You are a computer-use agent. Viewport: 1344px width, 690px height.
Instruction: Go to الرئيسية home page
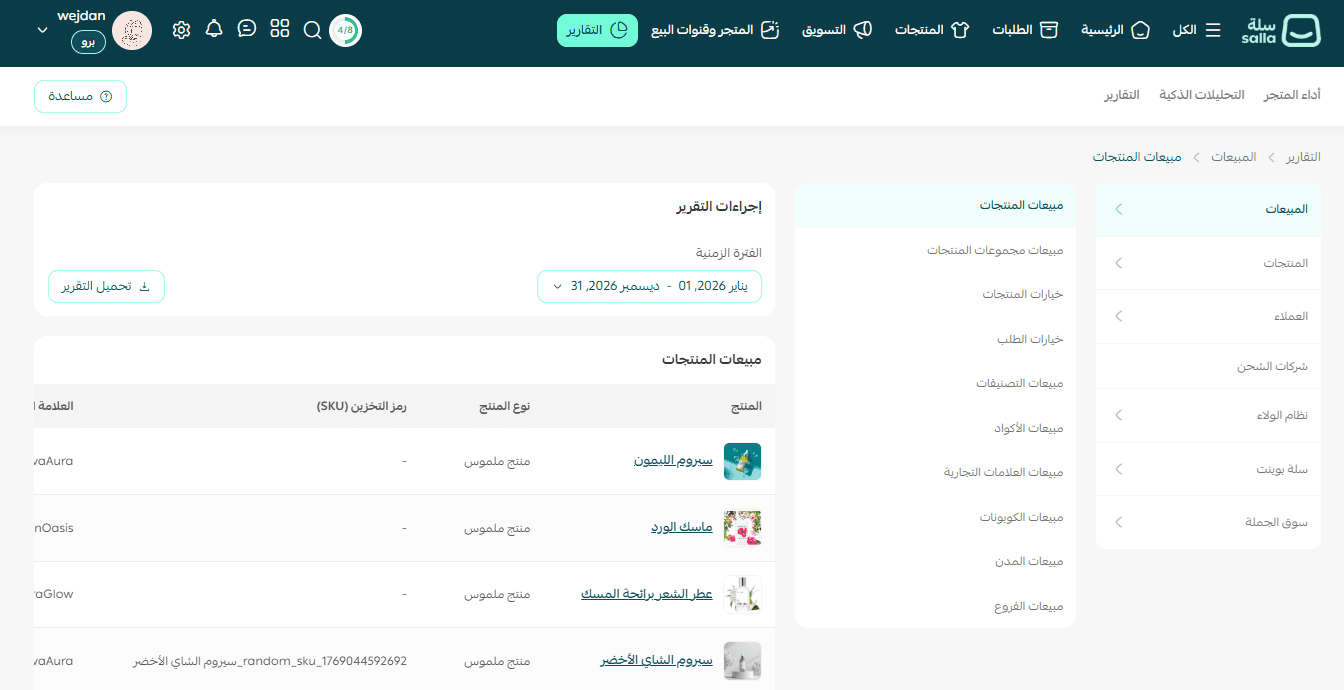click(x=1116, y=30)
